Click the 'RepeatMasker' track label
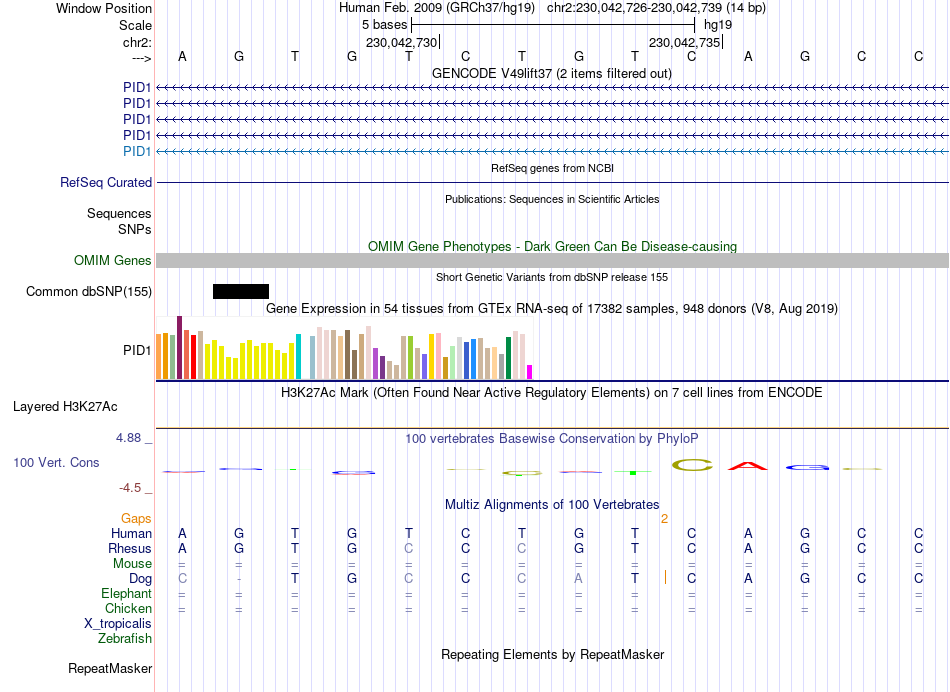Viewport: 950px width, 692px height. pyautogui.click(x=110, y=668)
